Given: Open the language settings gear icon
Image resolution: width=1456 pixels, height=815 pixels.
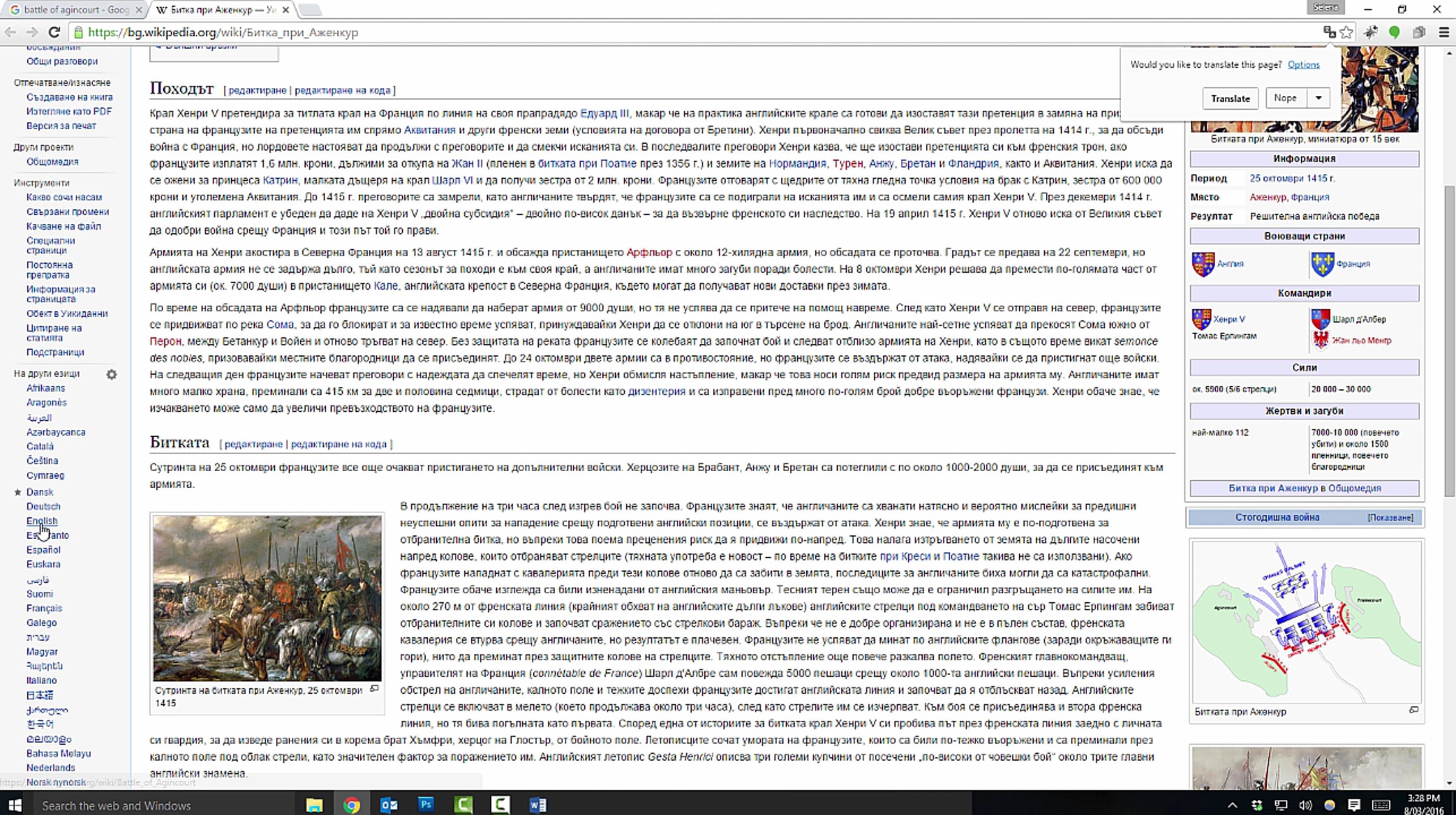Looking at the screenshot, I should 112,374.
